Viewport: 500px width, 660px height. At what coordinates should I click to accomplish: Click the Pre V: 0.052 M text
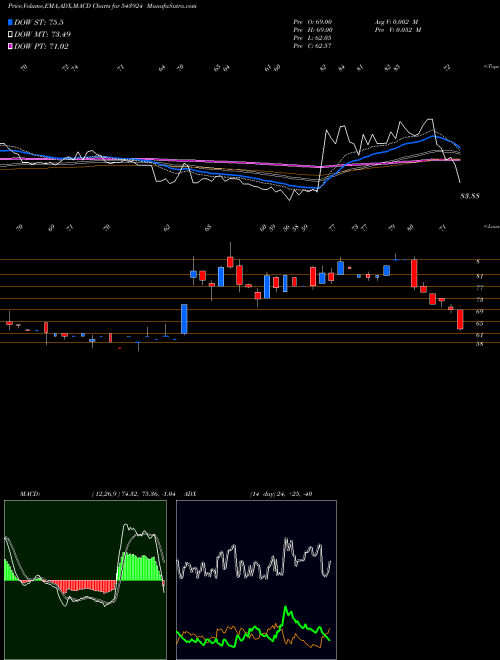[x=397, y=30]
